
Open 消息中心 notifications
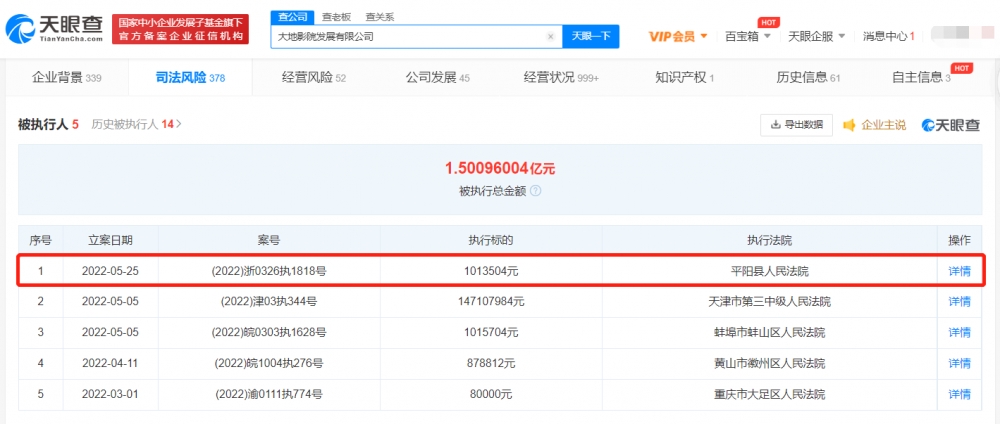888,36
